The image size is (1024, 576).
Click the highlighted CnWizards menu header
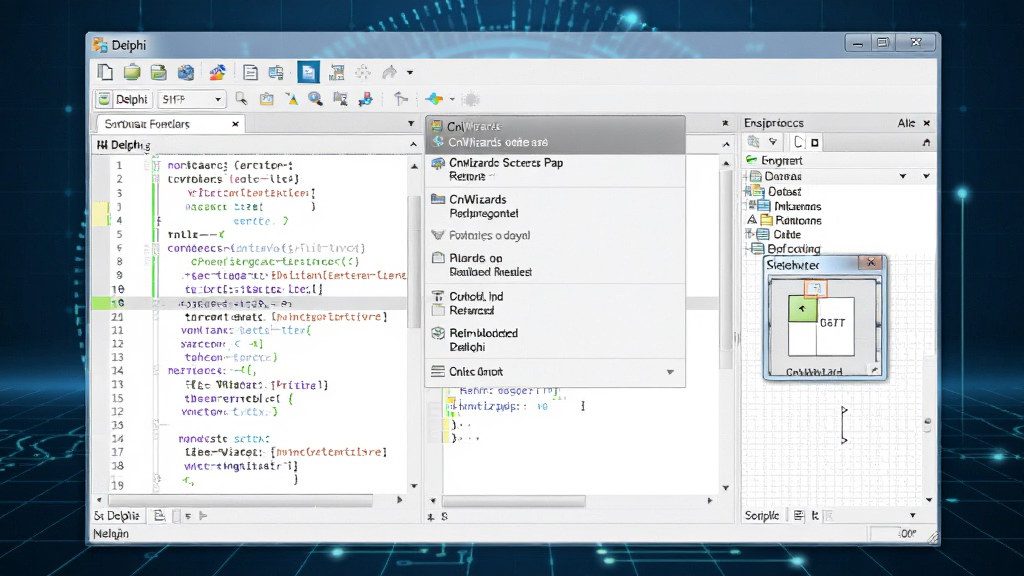(555, 134)
